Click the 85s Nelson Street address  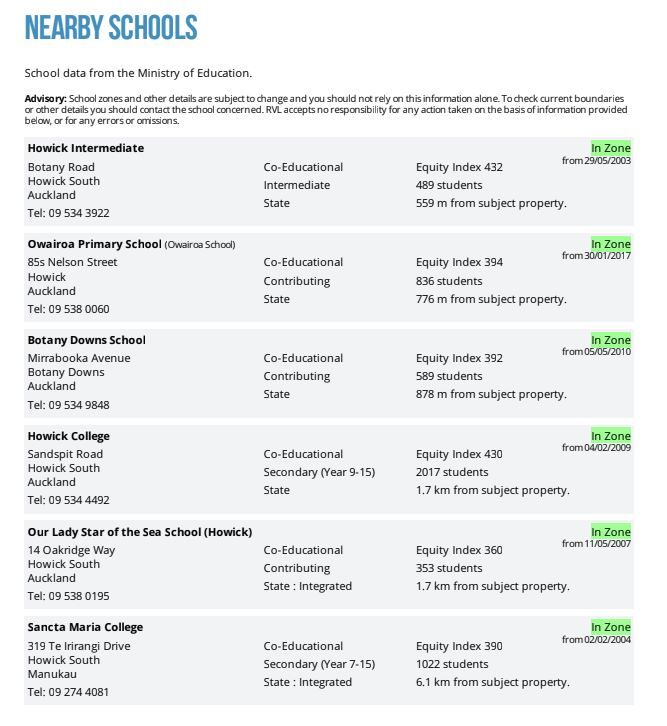click(x=73, y=262)
